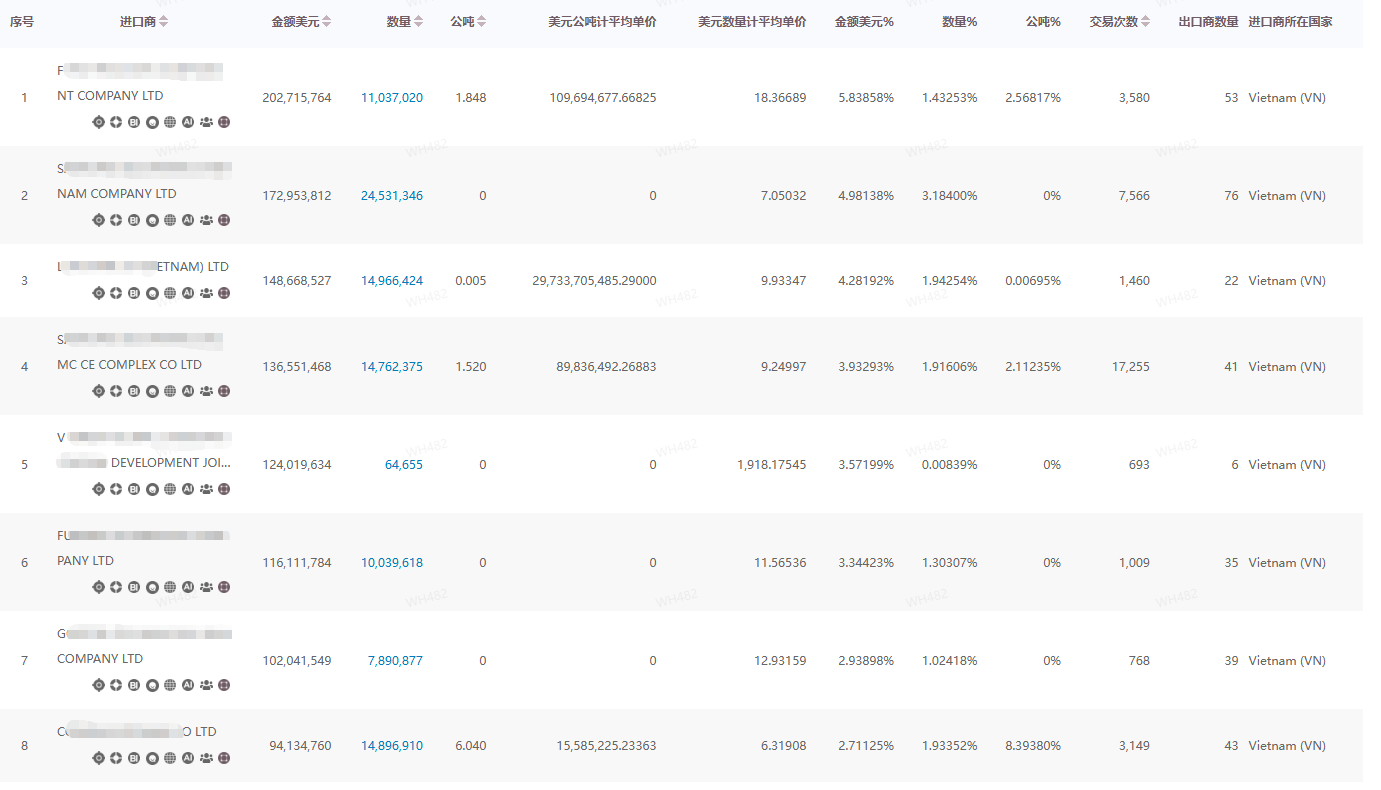The width and height of the screenshot is (1381, 790).
Task: Click the last purple icon in row 6
Action: coord(224,587)
